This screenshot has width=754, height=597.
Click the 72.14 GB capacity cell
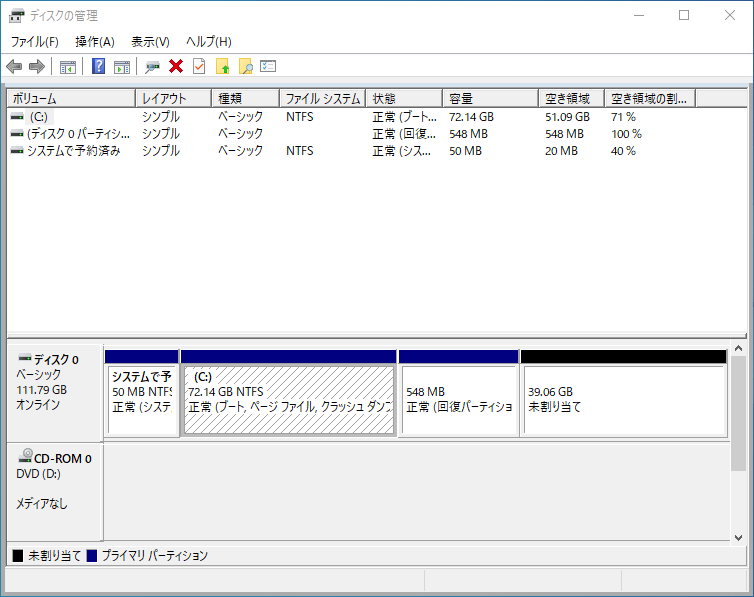coord(471,117)
